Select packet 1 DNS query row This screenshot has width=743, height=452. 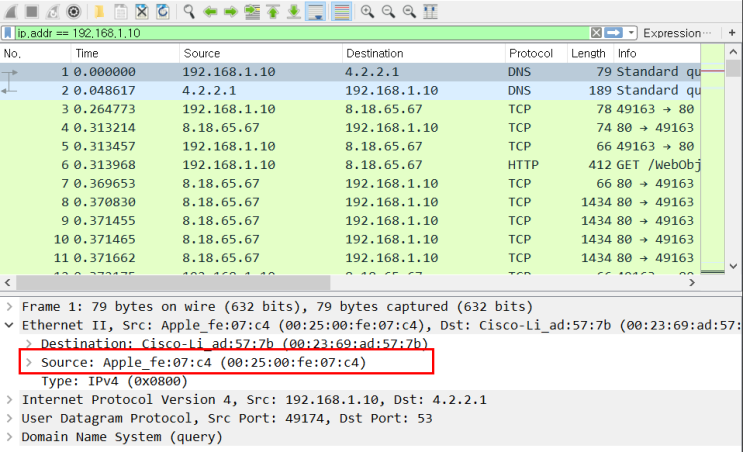tap(350, 72)
